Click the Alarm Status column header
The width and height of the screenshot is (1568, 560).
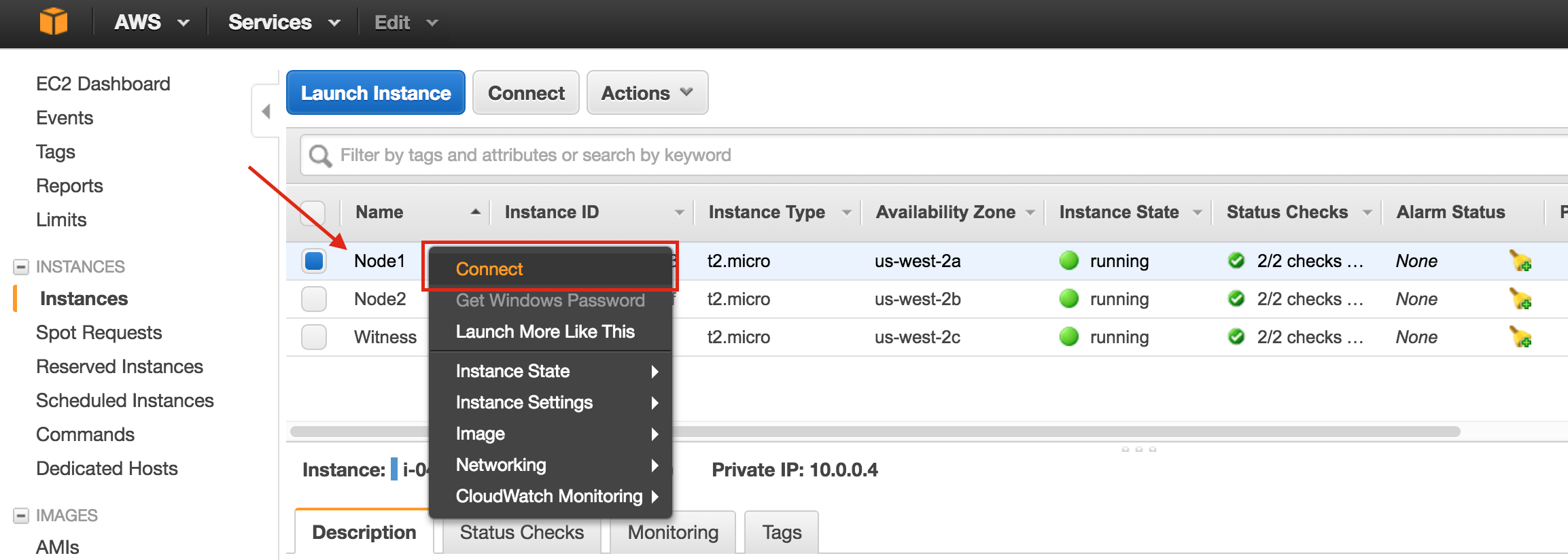coord(1450,212)
